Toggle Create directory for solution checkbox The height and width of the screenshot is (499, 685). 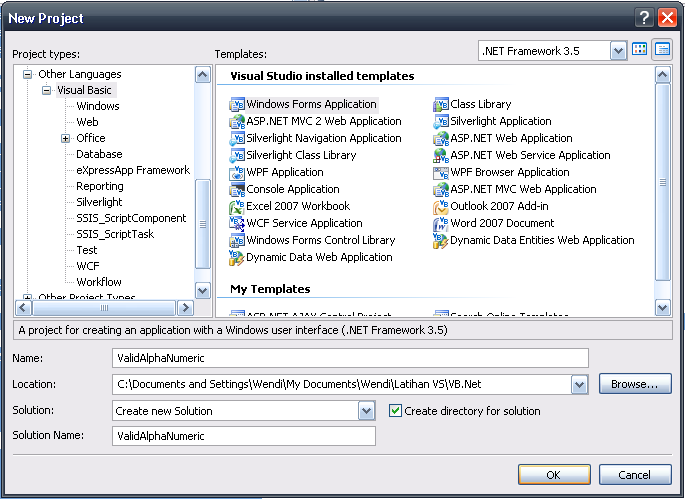(x=395, y=411)
